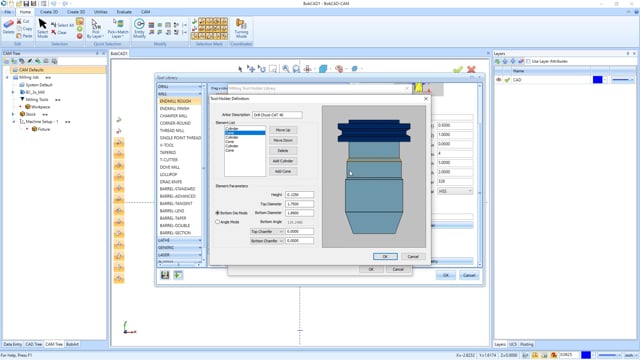This screenshot has height=360, width=640.
Task: Click the Height value field
Action: (300, 195)
